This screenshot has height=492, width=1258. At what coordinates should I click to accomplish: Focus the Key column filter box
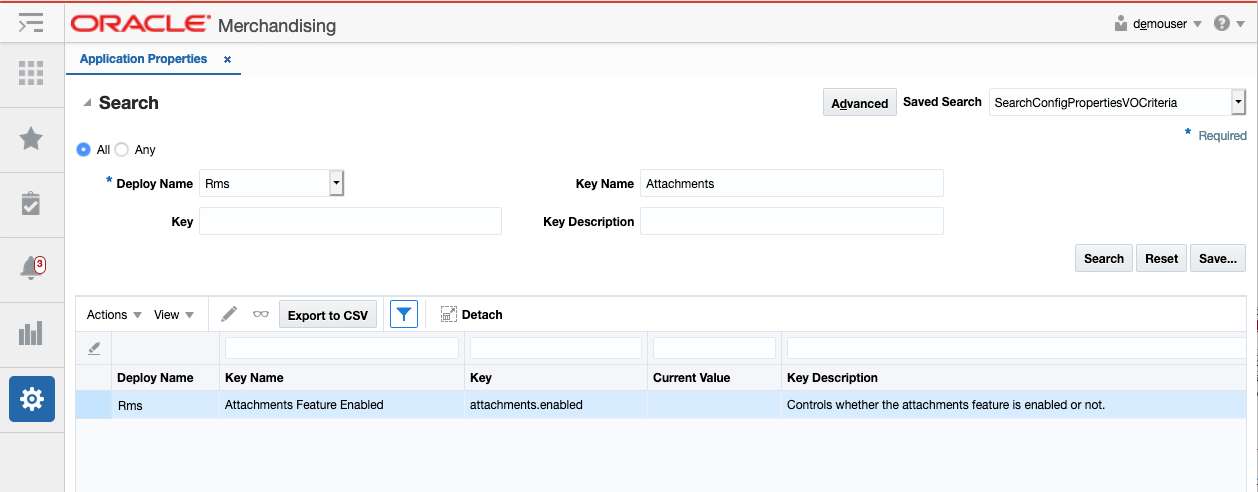point(556,348)
